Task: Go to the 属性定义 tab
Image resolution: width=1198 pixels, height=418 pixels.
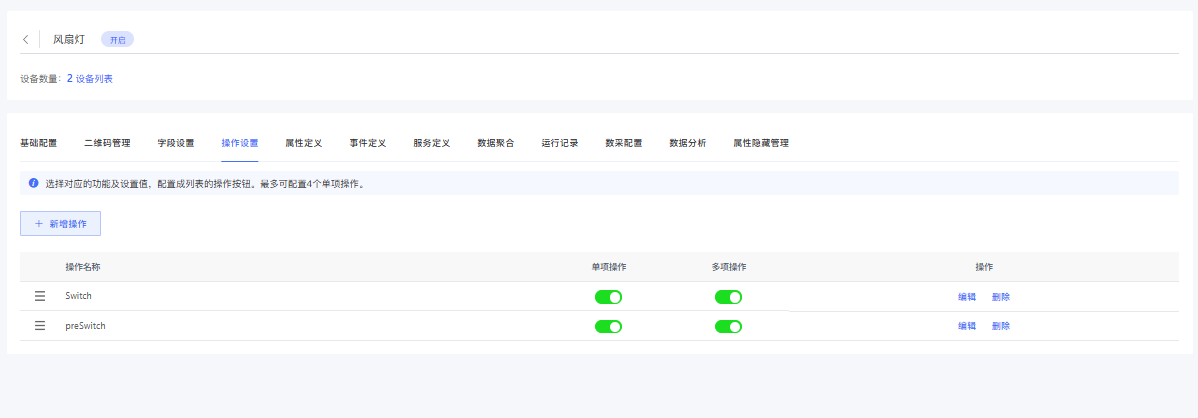Action: 303,143
